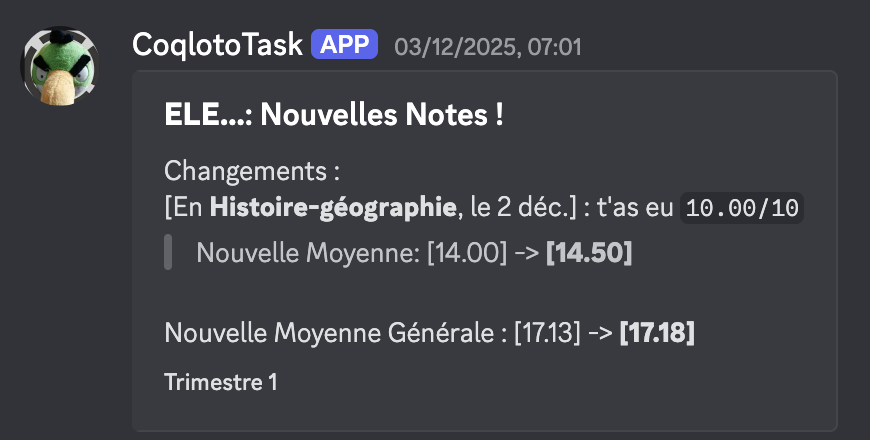
Task: Click the 03/12/2025, 07:01 message timestamp
Action: (487, 46)
